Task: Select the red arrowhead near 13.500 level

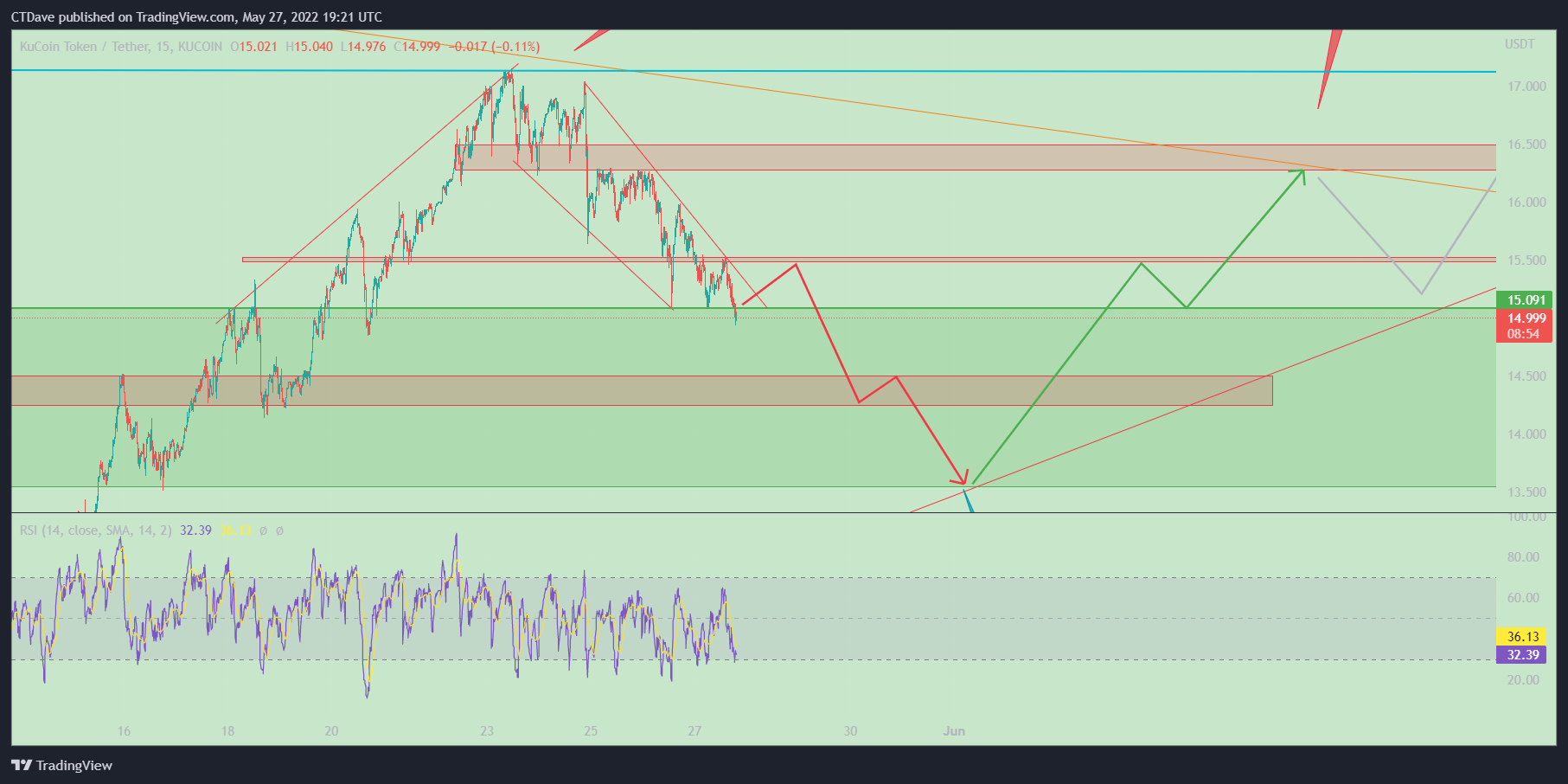Action: coord(960,476)
